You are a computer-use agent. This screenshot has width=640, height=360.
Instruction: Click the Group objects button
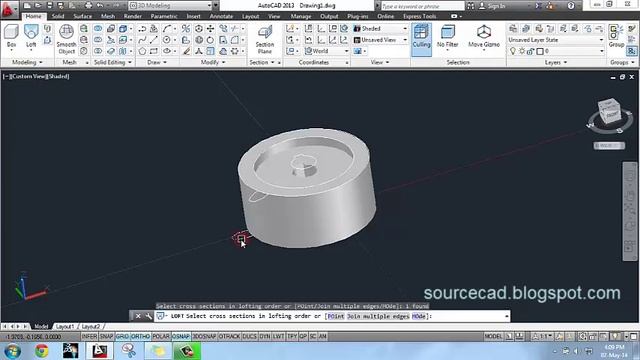click(x=616, y=36)
